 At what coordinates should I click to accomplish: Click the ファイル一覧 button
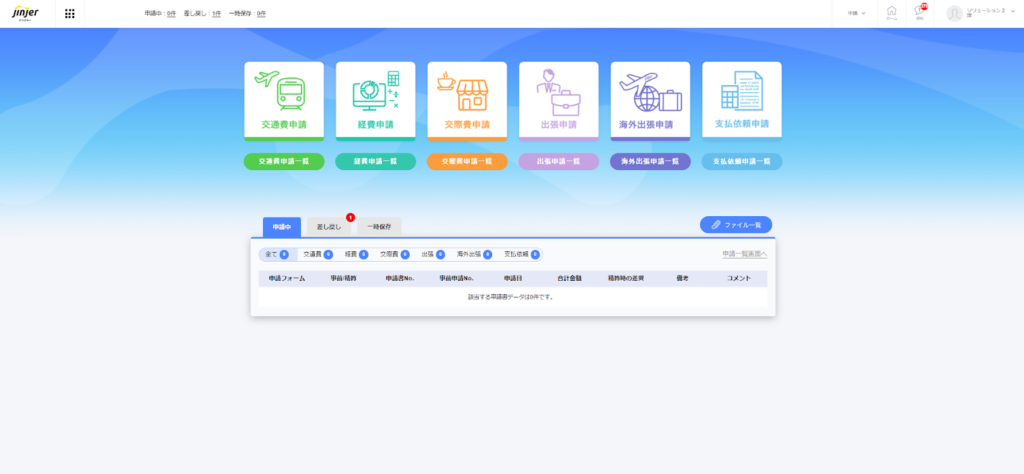(736, 226)
